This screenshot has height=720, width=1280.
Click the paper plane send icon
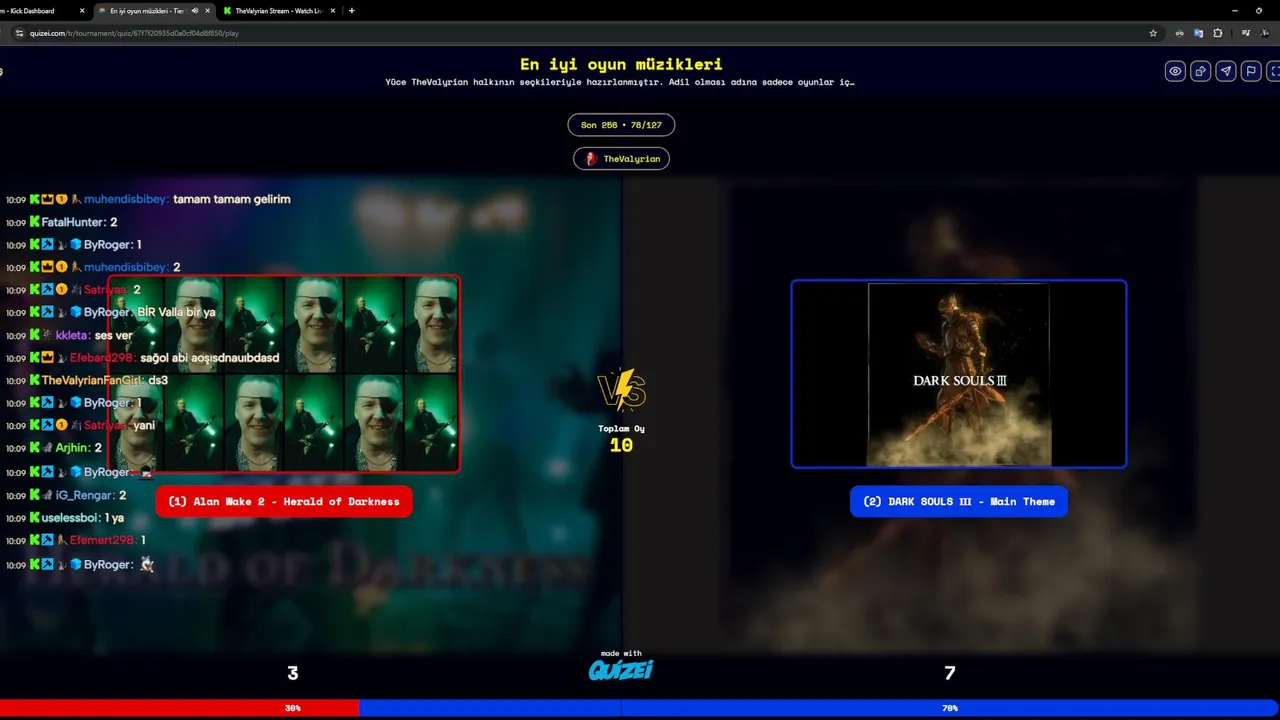point(1225,71)
